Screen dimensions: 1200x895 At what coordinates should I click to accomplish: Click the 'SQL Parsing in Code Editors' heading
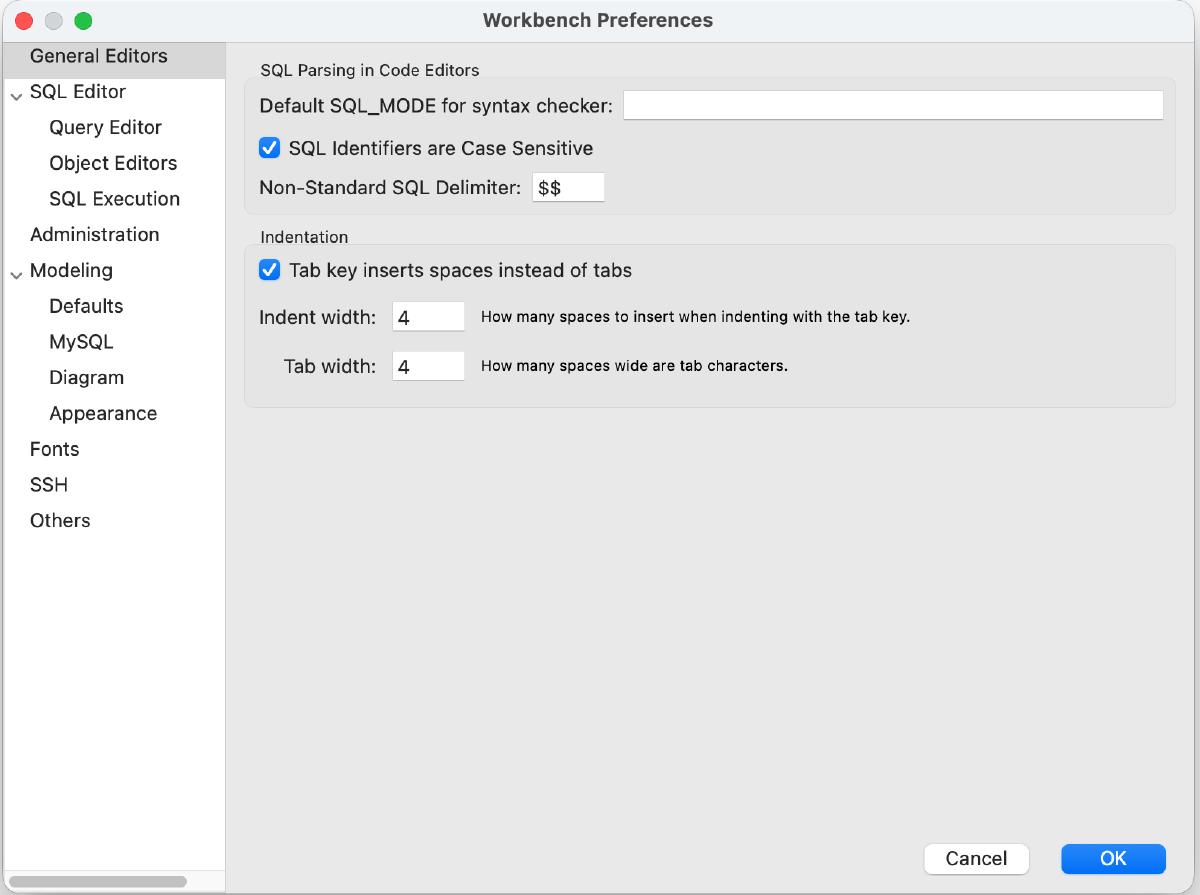click(370, 71)
